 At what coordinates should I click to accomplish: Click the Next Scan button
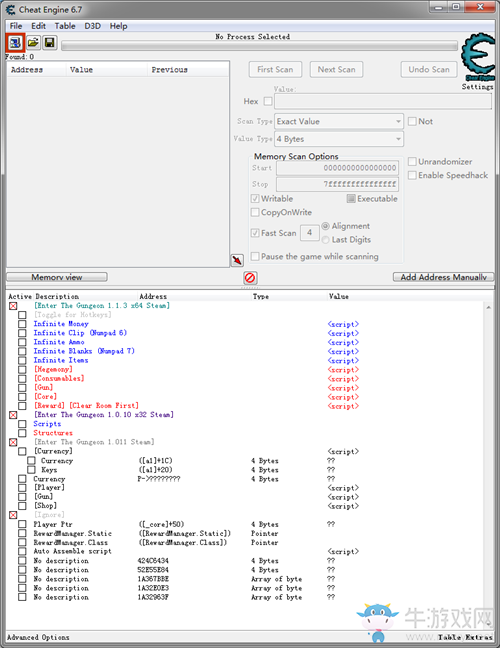click(336, 69)
